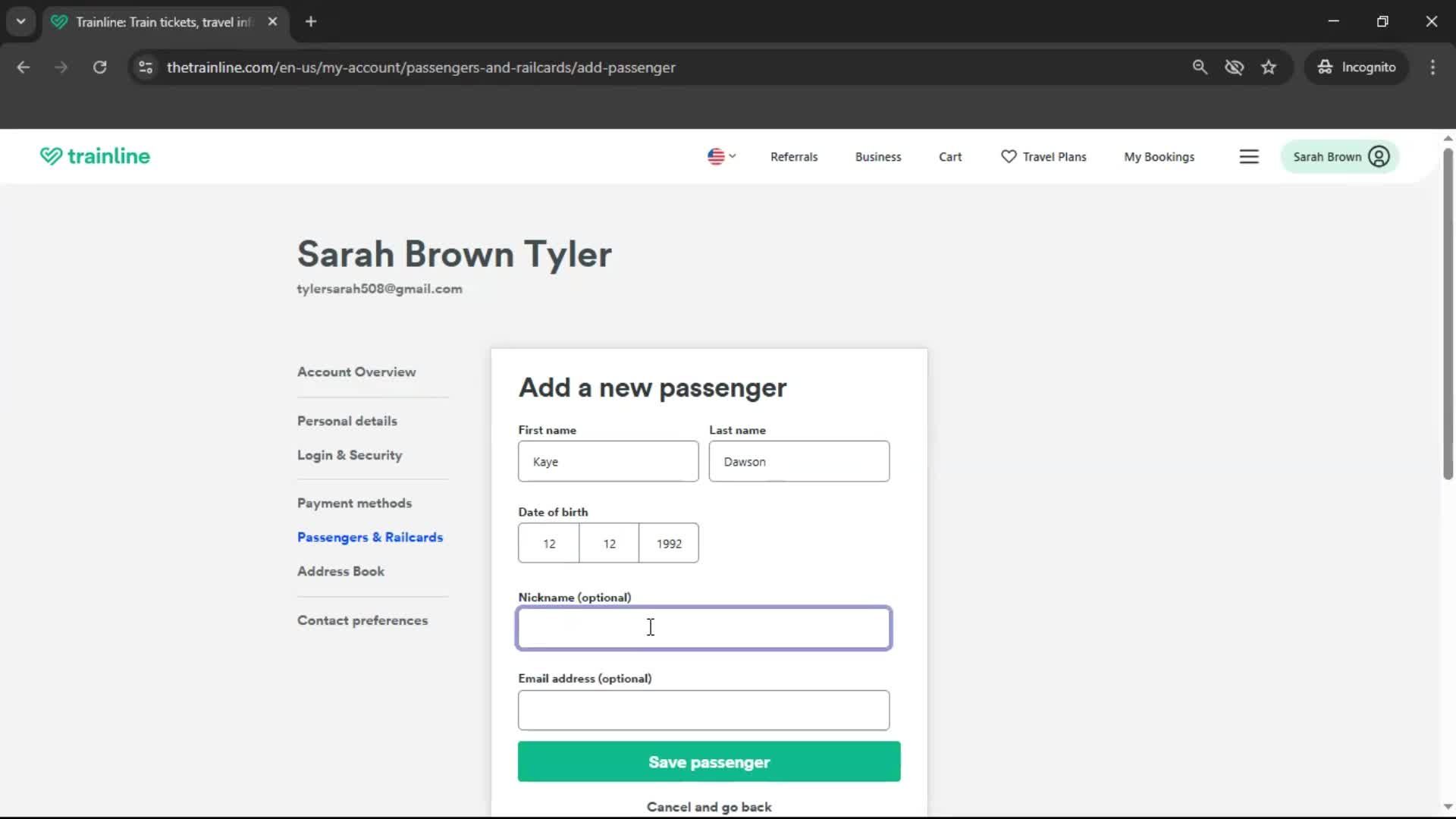Click the Trainline logo
This screenshot has height=819, width=1456.
[x=94, y=156]
